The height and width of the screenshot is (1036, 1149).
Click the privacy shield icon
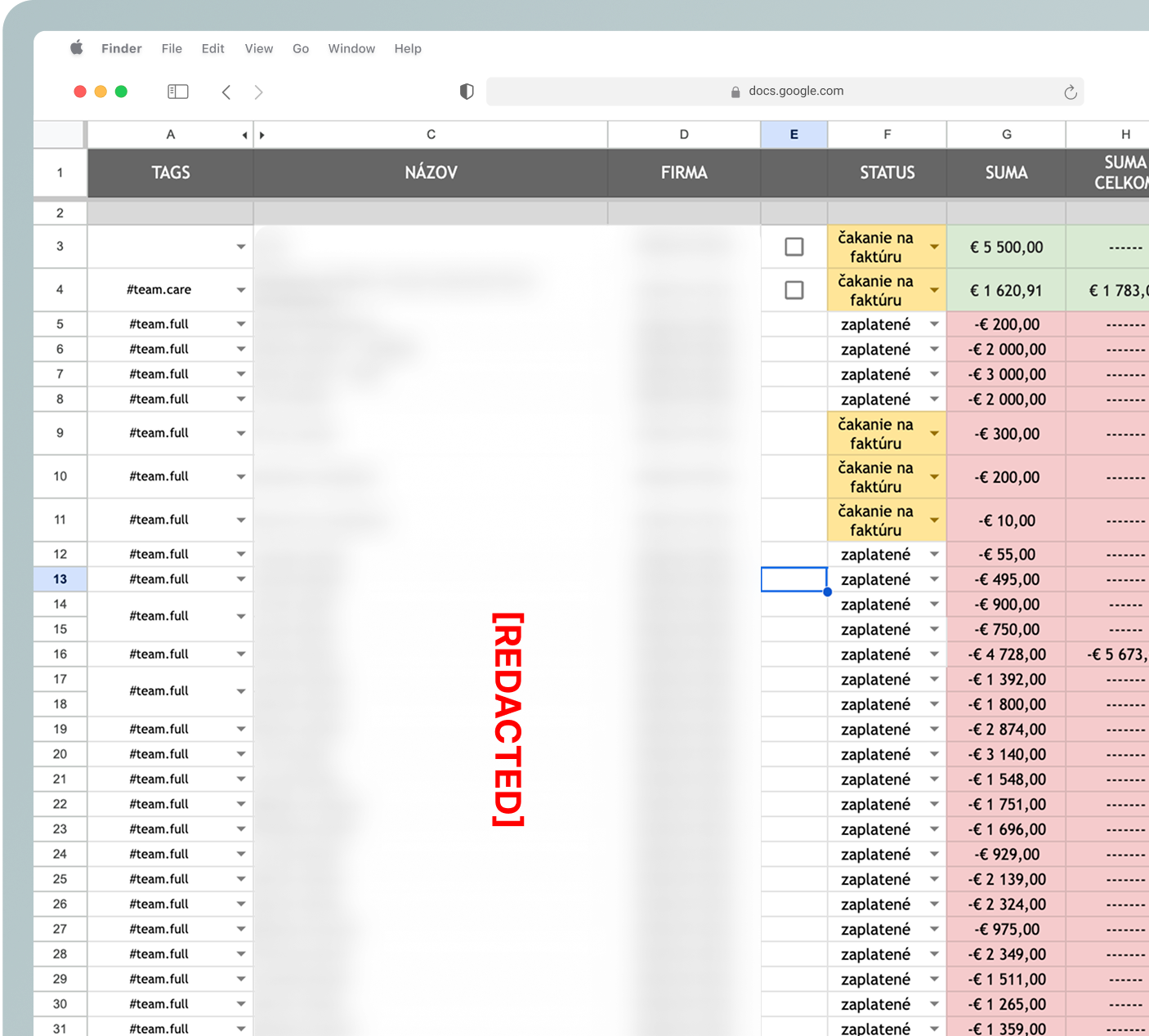(x=467, y=92)
